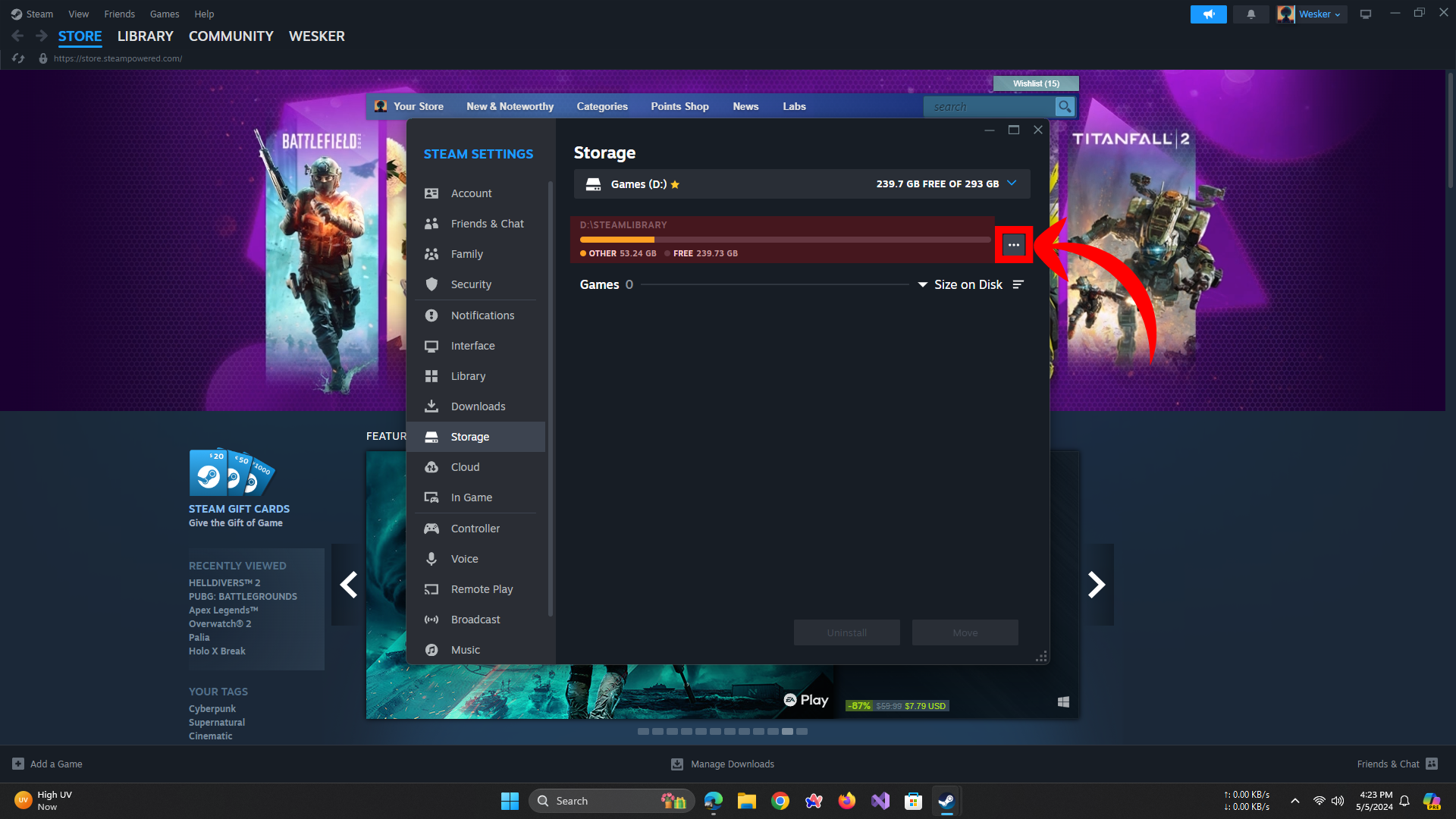Select the Controller settings section

point(475,529)
